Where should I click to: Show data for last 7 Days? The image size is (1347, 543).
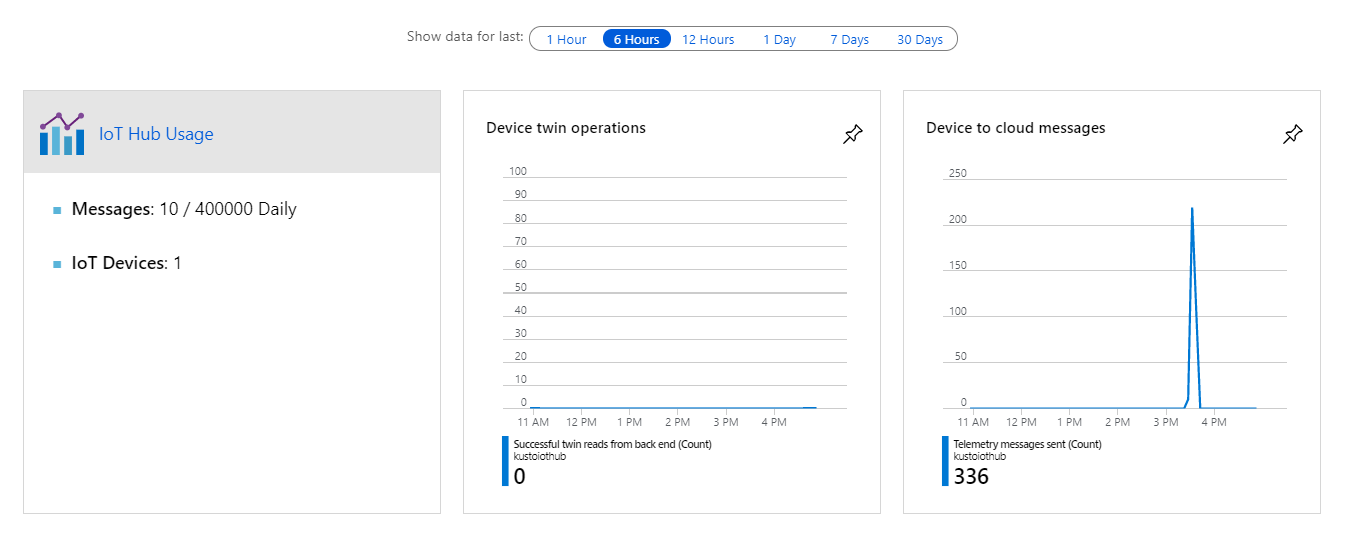(x=849, y=40)
